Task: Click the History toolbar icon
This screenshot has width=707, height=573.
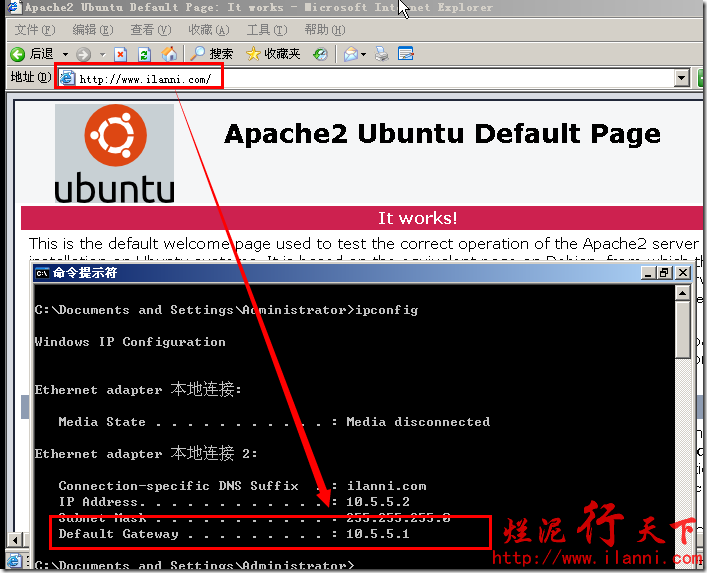Action: (320, 54)
